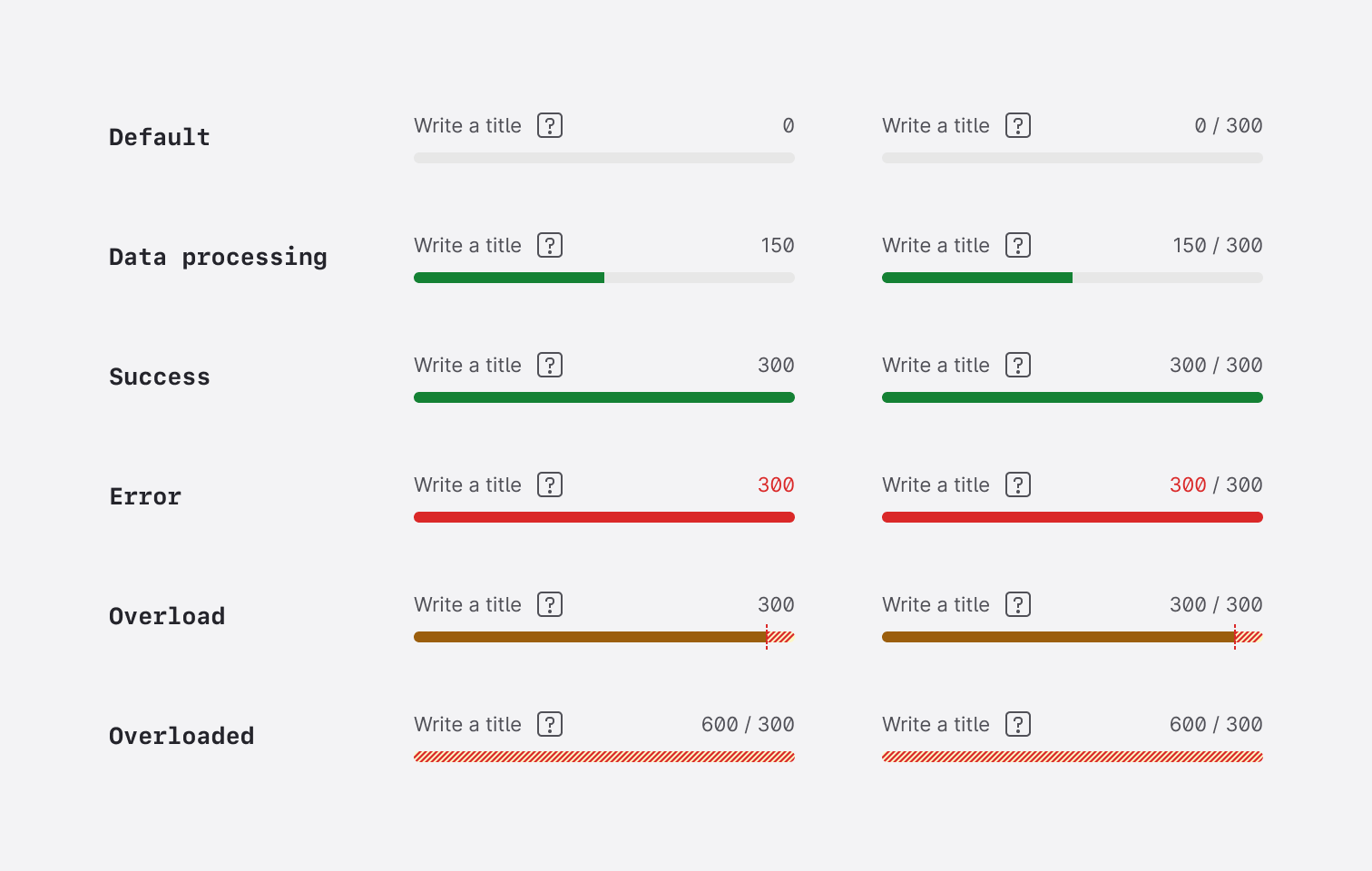The width and height of the screenshot is (1372, 871).
Task: Open help icon for Data processing 150 bar
Action: (550, 245)
